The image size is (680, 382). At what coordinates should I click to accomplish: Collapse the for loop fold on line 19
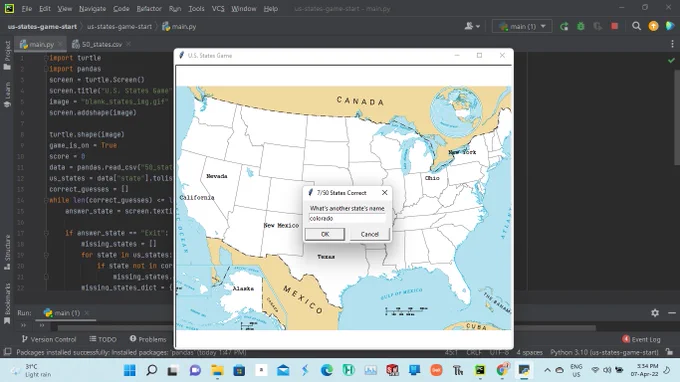pos(46,255)
